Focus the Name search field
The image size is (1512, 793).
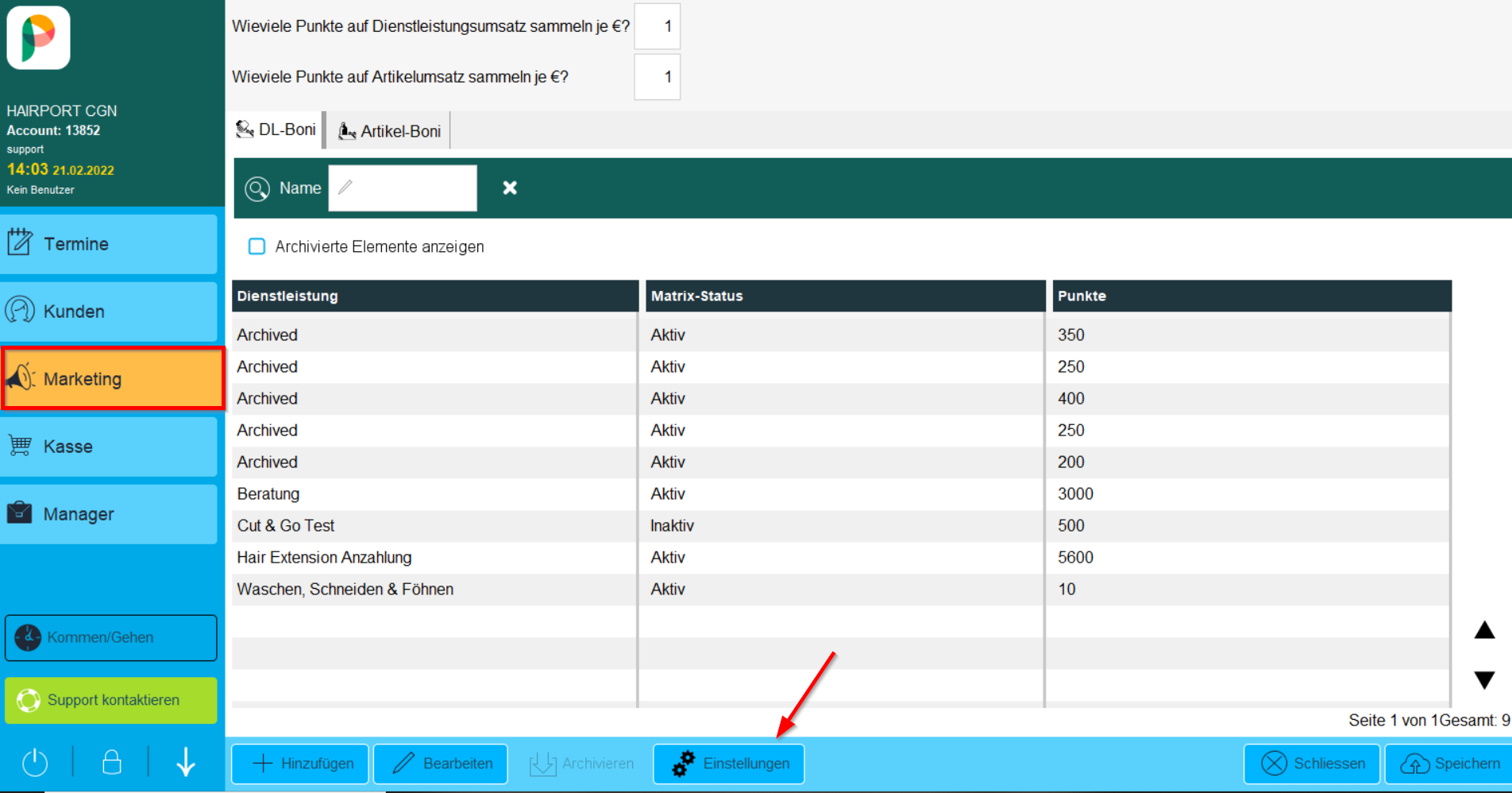[x=403, y=188]
